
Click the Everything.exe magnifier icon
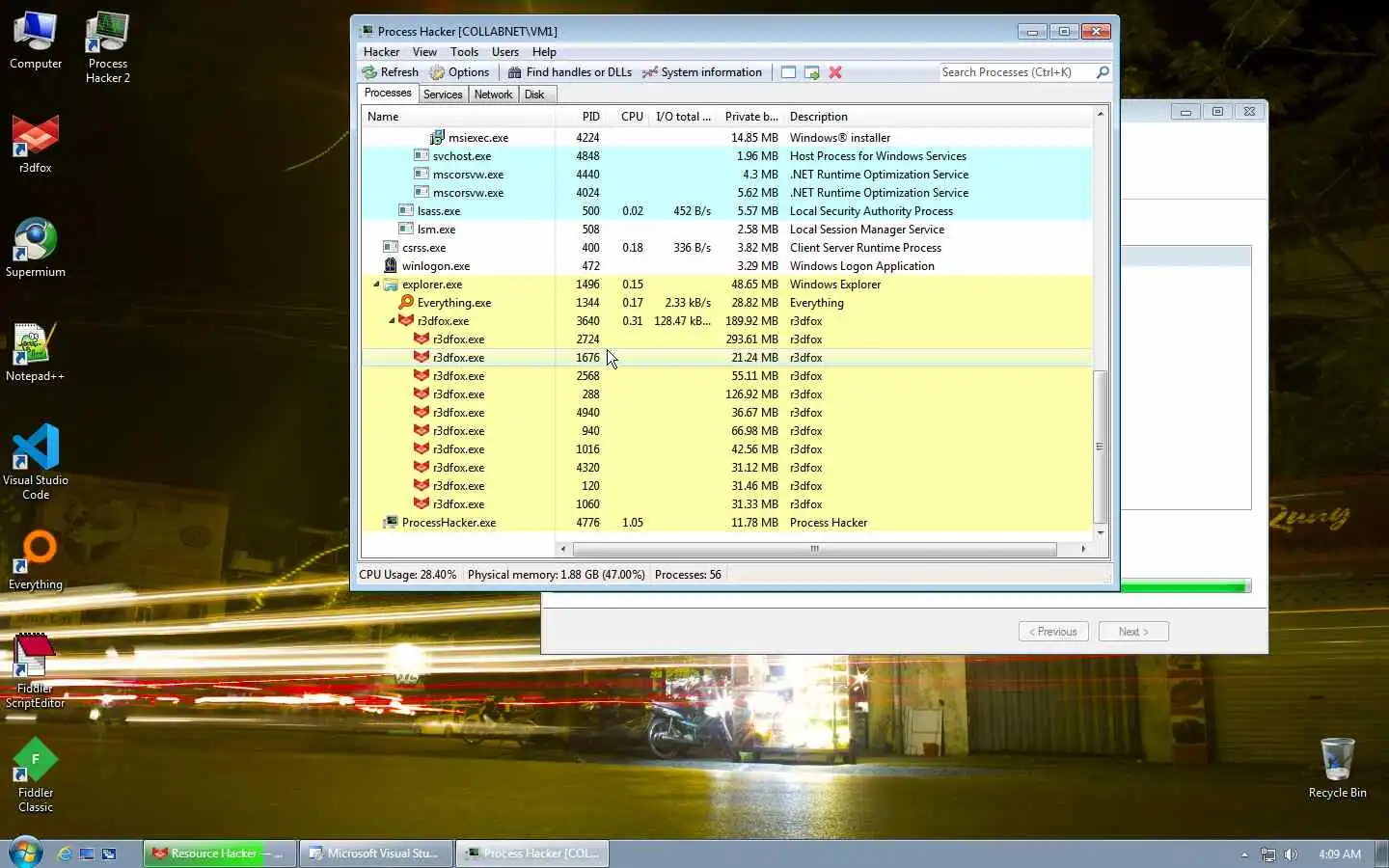(x=406, y=303)
